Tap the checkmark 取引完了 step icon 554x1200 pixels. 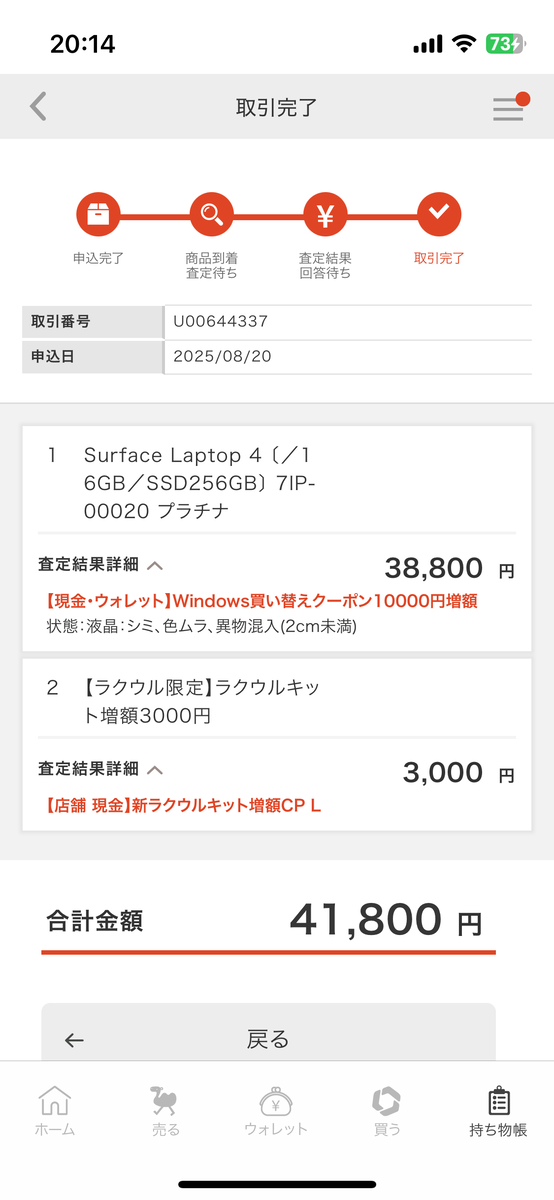[439, 213]
